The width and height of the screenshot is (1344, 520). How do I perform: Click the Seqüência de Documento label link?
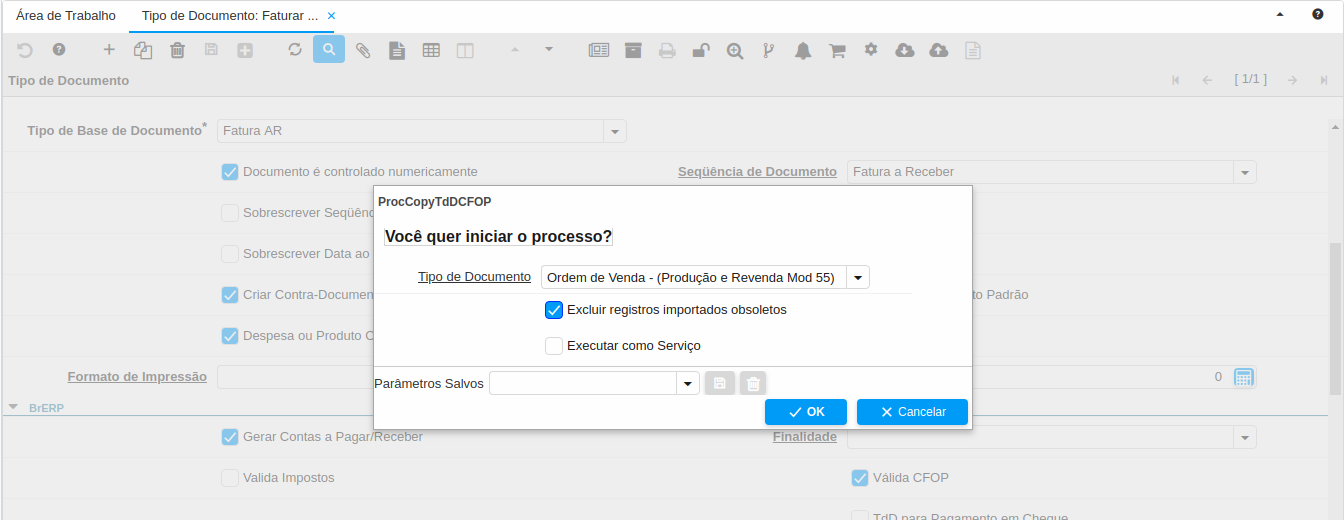(757, 172)
